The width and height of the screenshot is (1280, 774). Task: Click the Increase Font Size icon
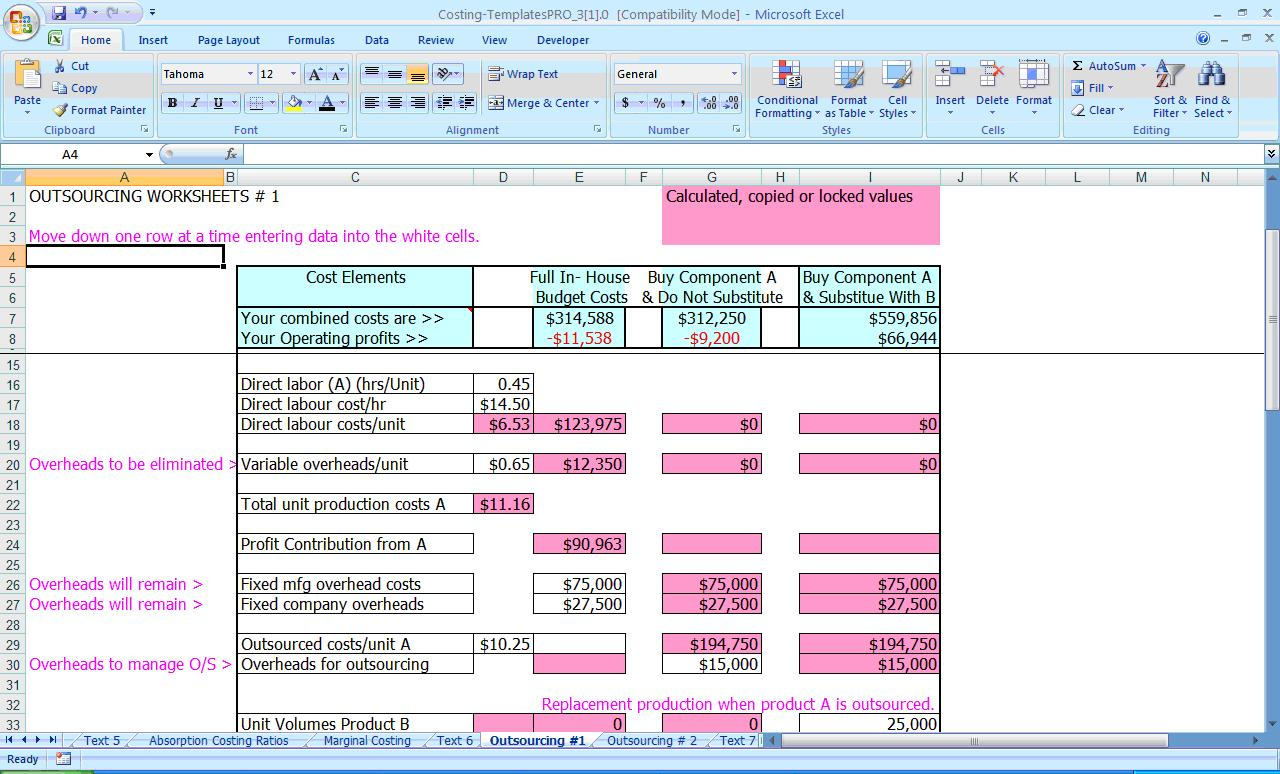coord(315,75)
